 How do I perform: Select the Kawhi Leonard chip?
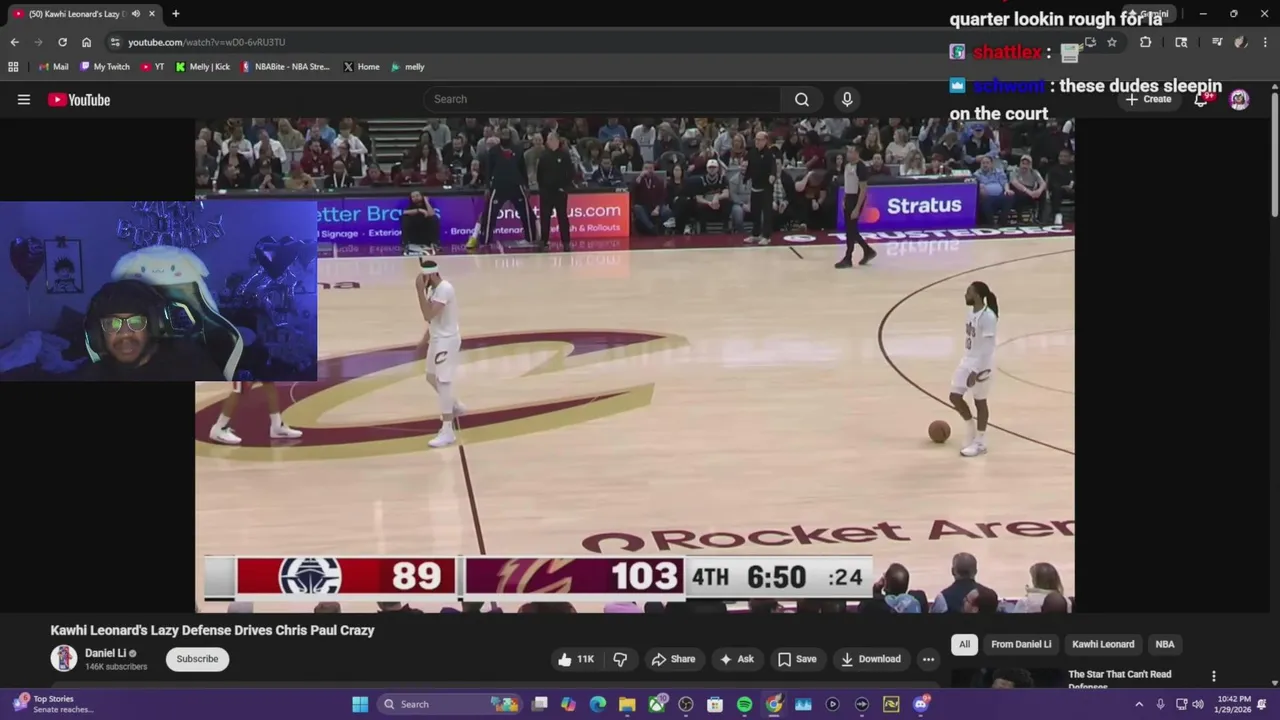[x=1103, y=644]
